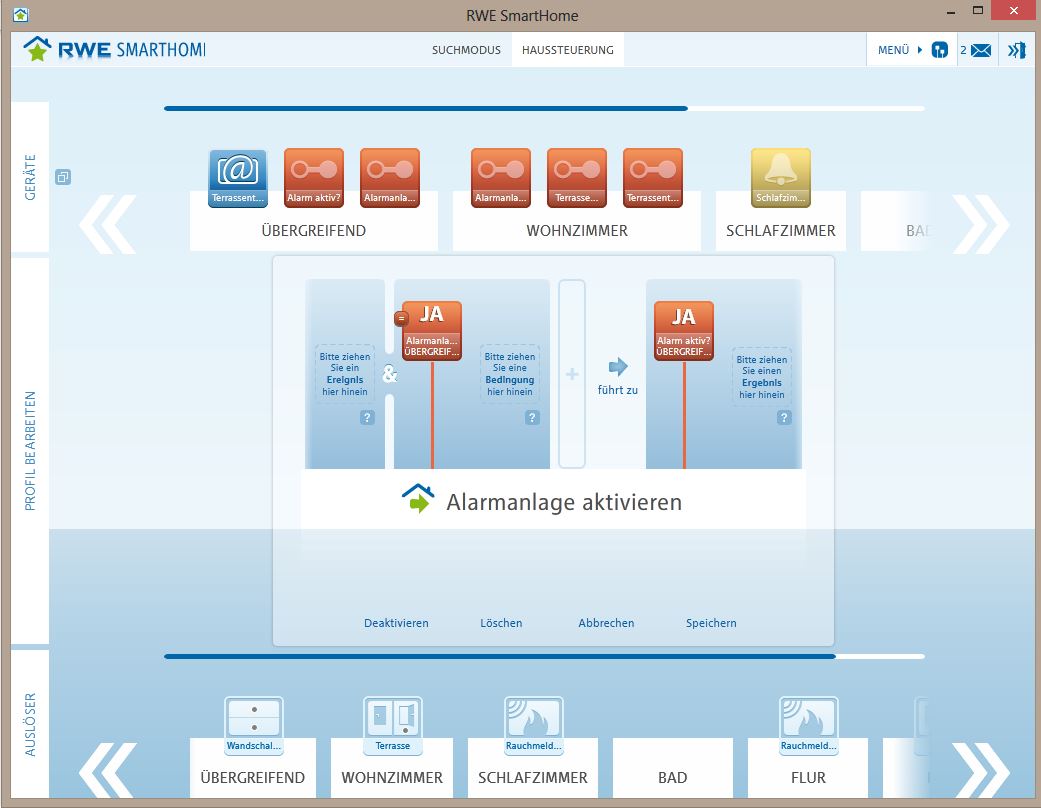Click the profile title Alarmanlage aktivieren
Image resolution: width=1041 pixels, height=808 pixels.
click(x=564, y=502)
